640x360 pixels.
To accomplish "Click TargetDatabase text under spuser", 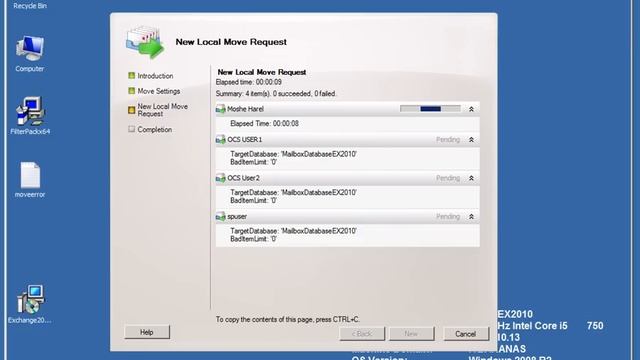I will pyautogui.click(x=293, y=231).
